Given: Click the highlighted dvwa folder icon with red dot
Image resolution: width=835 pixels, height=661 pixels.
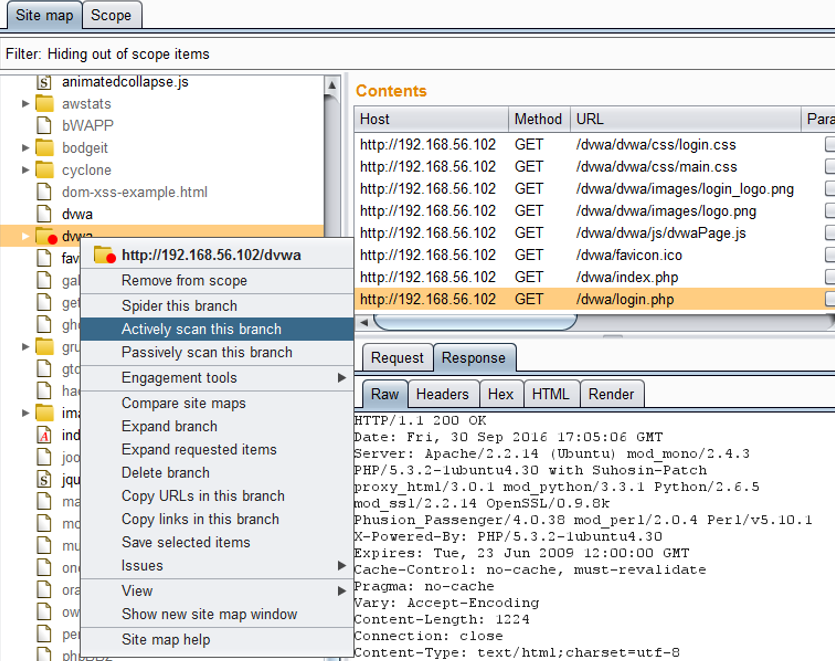Looking at the screenshot, I should click(46, 236).
